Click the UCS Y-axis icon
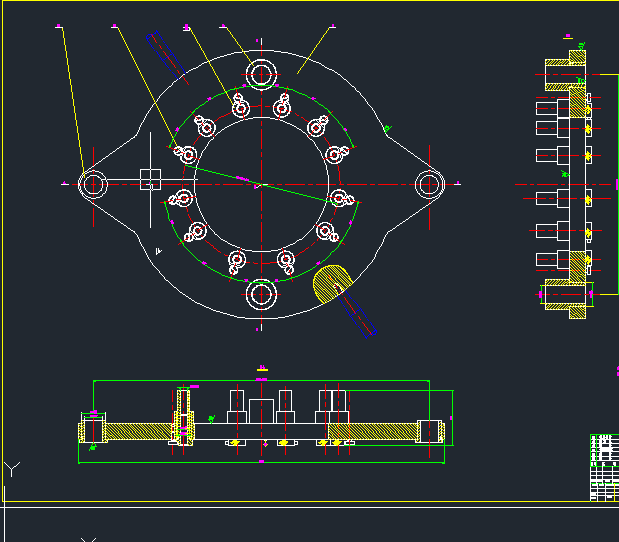Screen dimensions: 619x542 (x=12, y=469)
